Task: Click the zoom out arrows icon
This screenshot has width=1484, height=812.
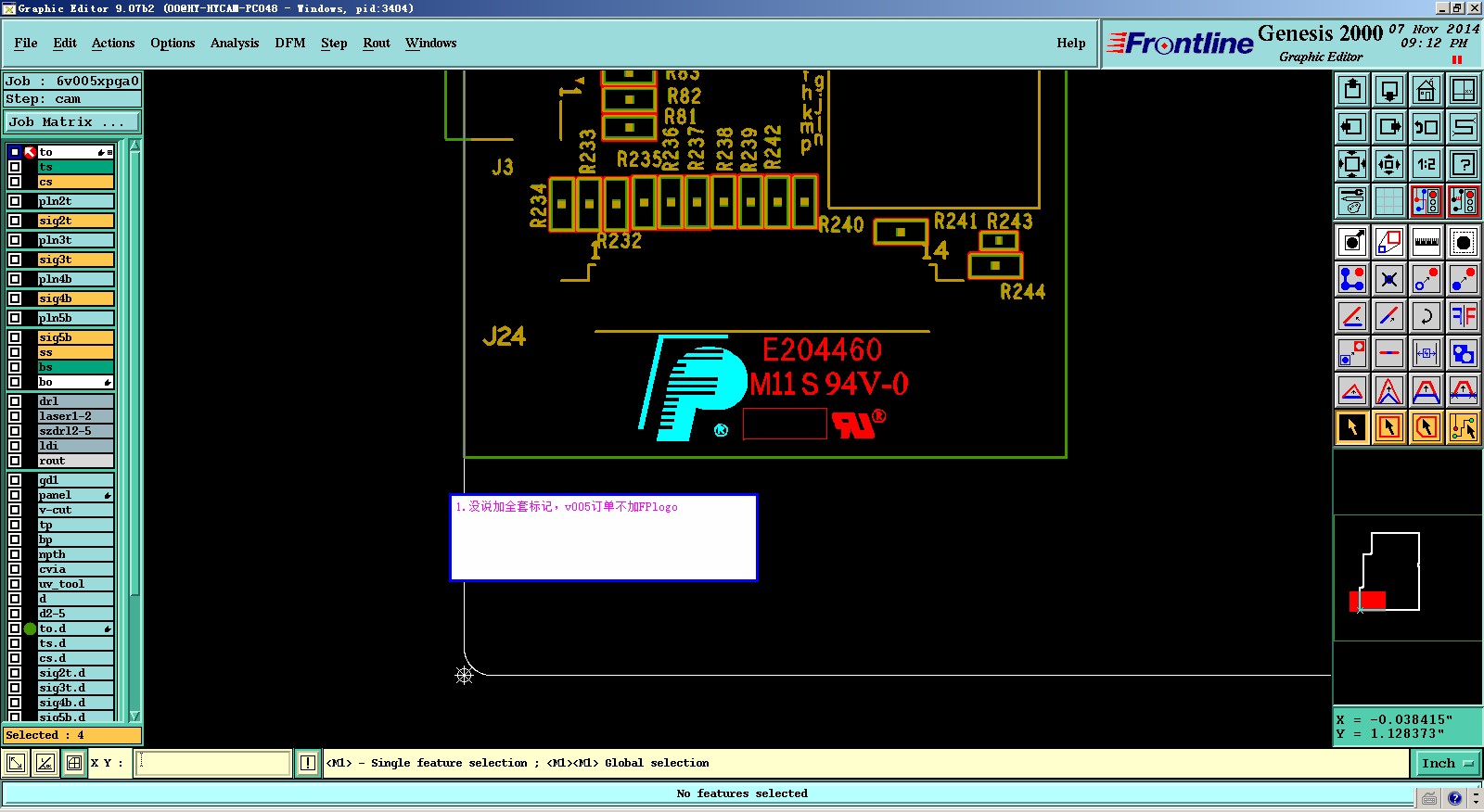Action: 1389,164
